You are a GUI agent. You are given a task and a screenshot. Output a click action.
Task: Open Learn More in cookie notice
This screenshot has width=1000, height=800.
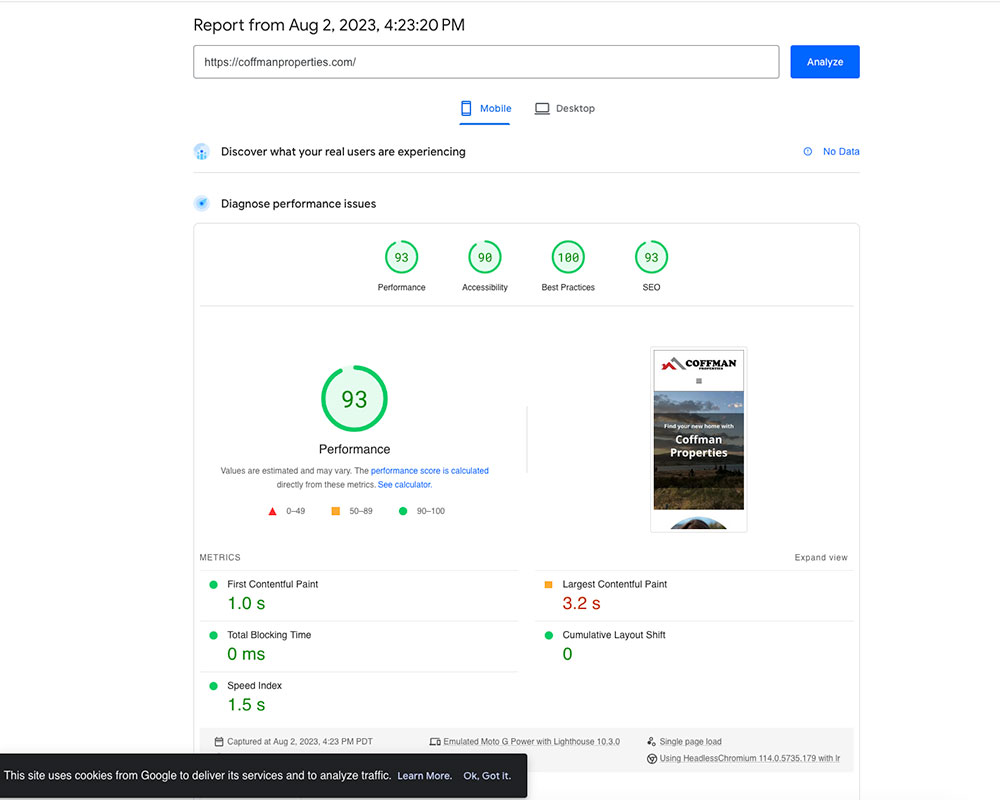tap(424, 776)
